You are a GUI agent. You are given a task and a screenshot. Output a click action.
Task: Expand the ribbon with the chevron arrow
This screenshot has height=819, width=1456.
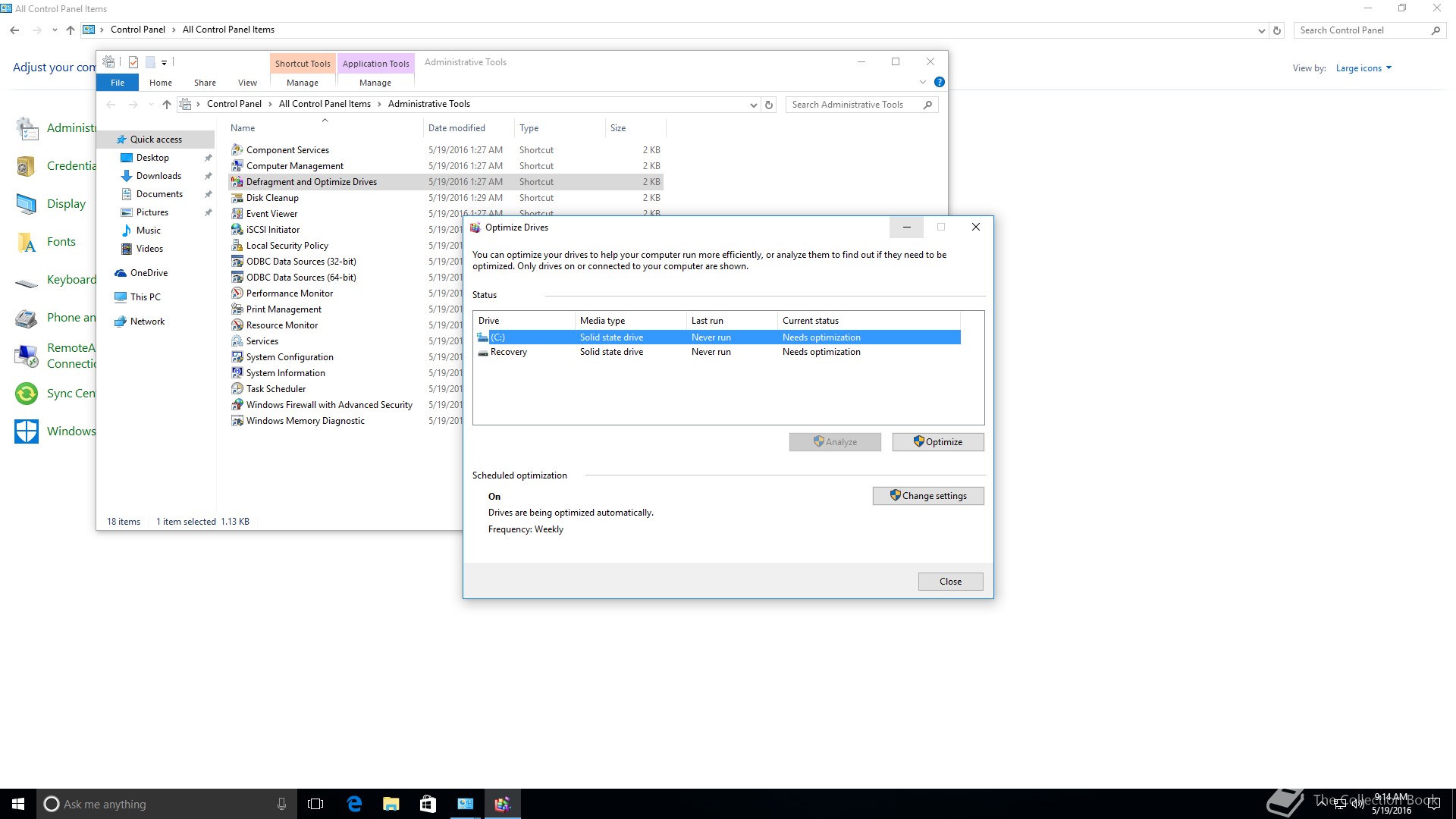(923, 82)
